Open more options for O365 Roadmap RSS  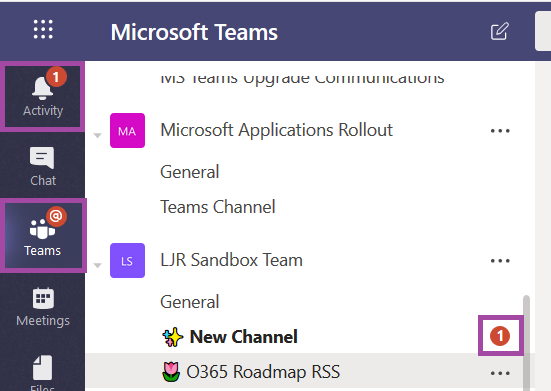500,373
